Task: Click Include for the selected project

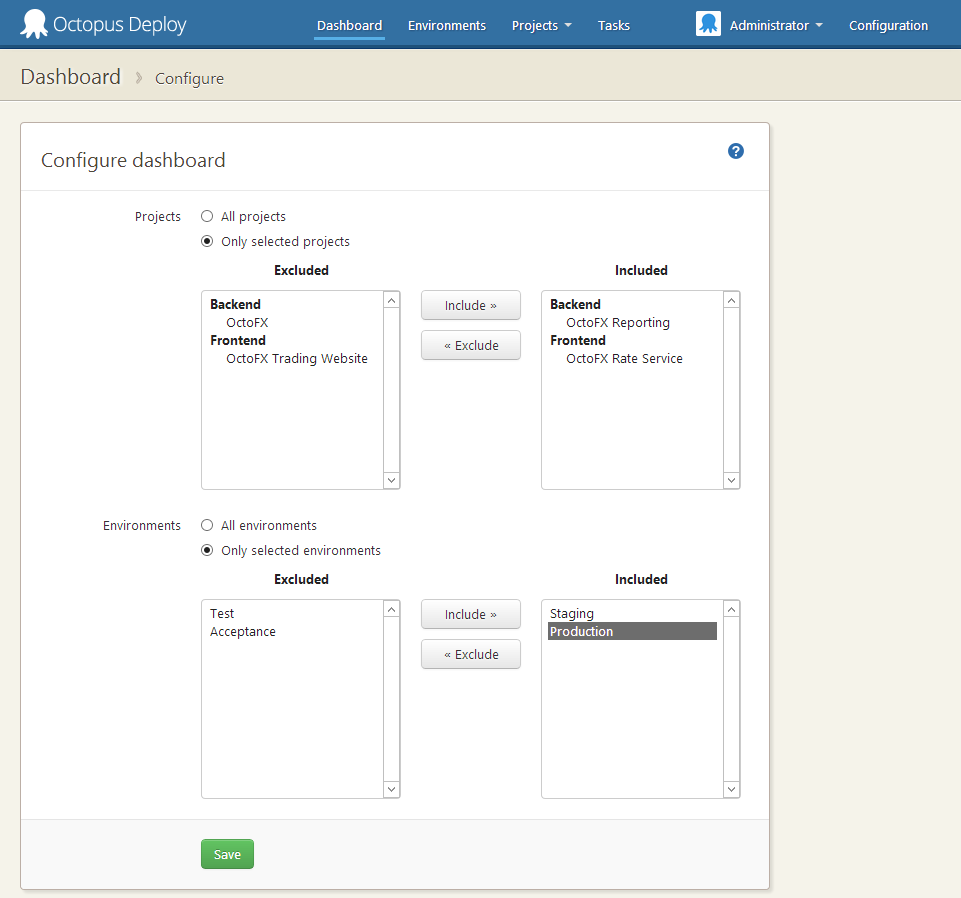Action: (470, 305)
